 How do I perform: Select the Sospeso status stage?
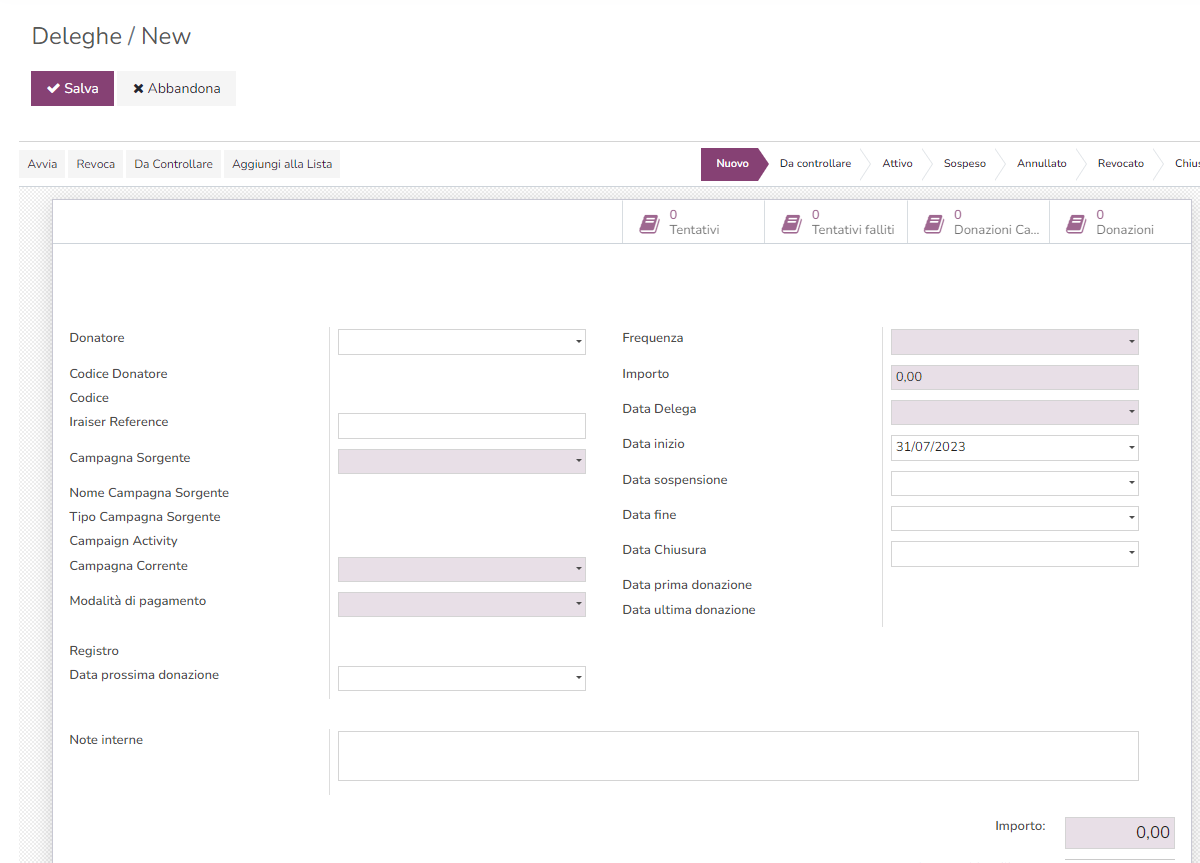point(964,164)
